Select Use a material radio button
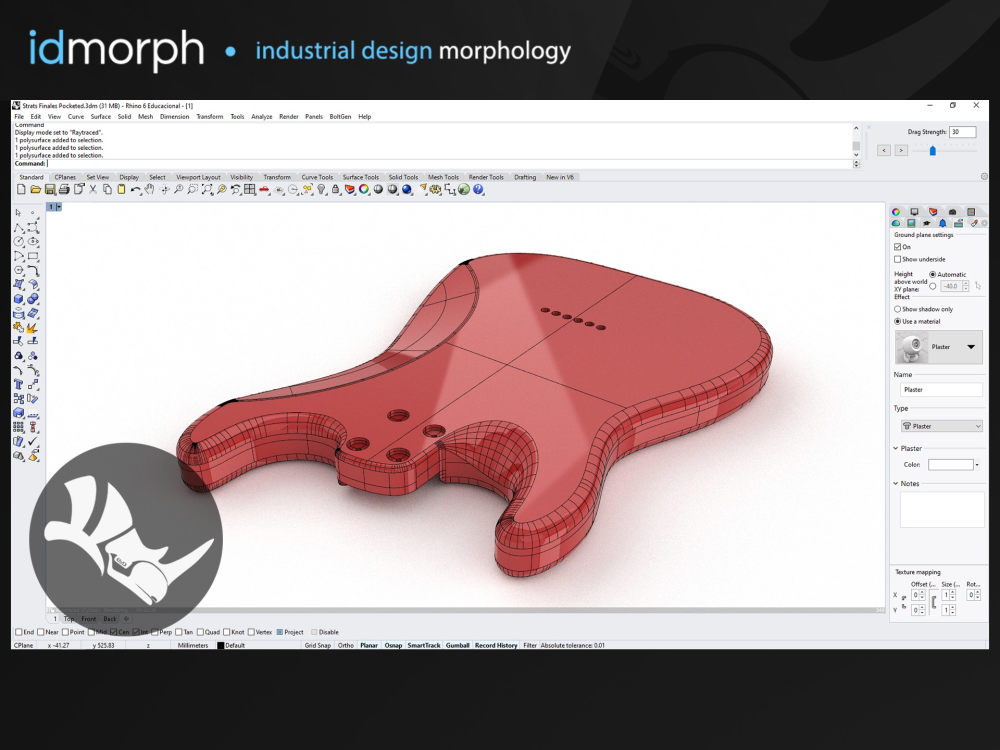 [897, 321]
